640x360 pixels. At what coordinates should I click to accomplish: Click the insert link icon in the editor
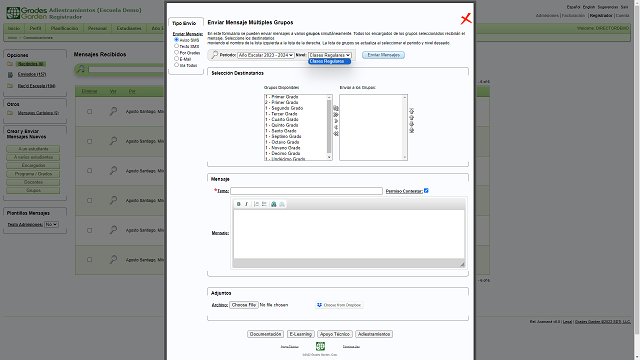[x=274, y=204]
